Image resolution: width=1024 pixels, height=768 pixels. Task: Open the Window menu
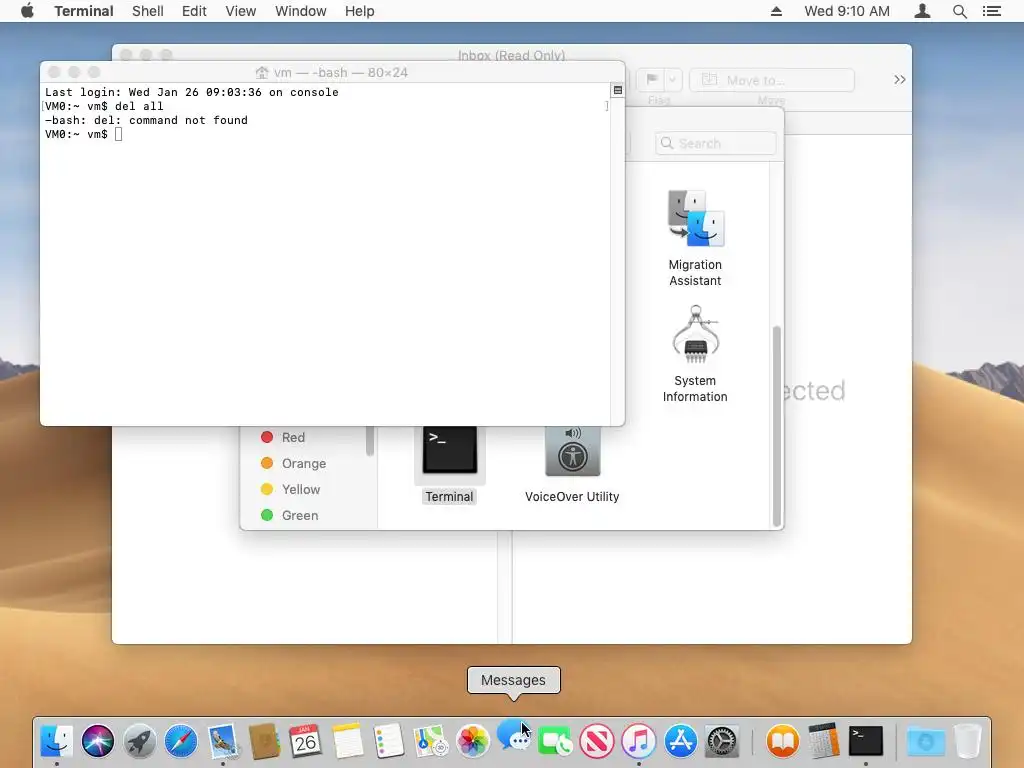(x=300, y=11)
